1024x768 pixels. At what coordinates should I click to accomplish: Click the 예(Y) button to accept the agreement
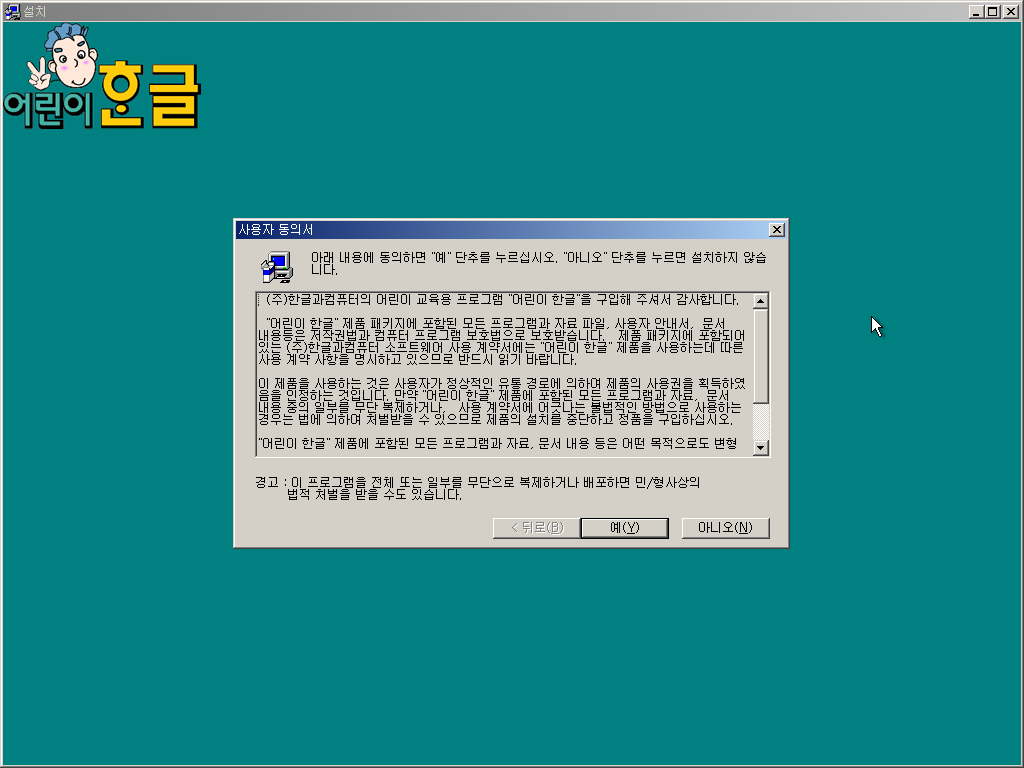pyautogui.click(x=624, y=528)
